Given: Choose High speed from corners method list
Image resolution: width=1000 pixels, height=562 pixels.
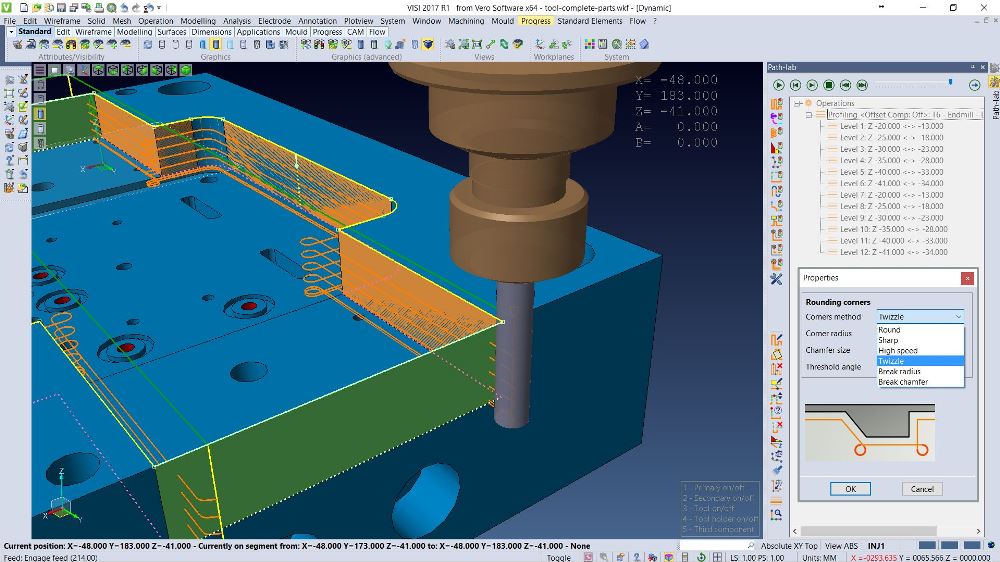Looking at the screenshot, I should 897,351.
